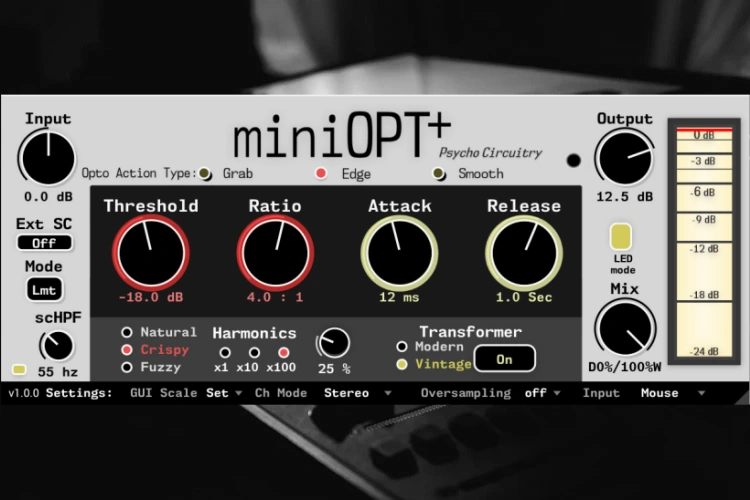This screenshot has height=500, width=750.
Task: Select x1 harmonics multiplier
Action: [x=225, y=353]
